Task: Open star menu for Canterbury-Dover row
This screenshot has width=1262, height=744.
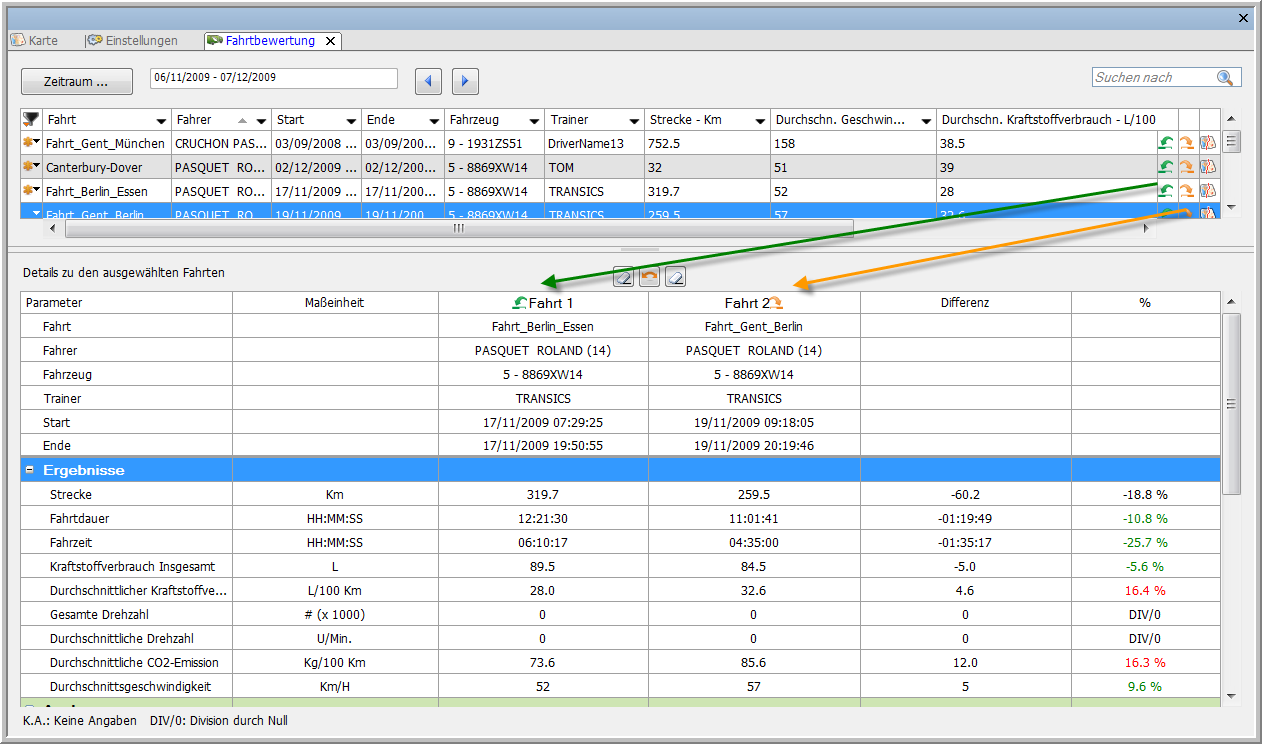Action: (32, 167)
